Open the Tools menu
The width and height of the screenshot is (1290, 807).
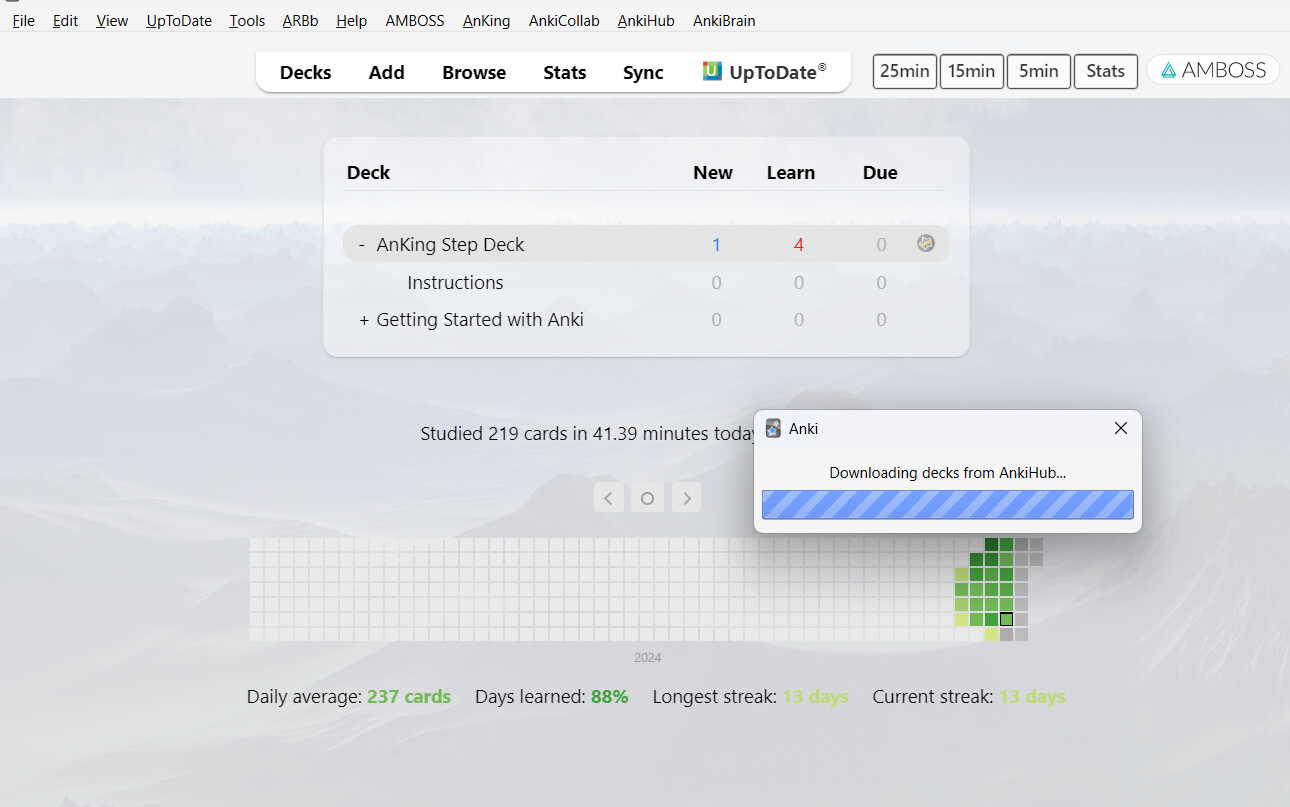pyautogui.click(x=247, y=20)
